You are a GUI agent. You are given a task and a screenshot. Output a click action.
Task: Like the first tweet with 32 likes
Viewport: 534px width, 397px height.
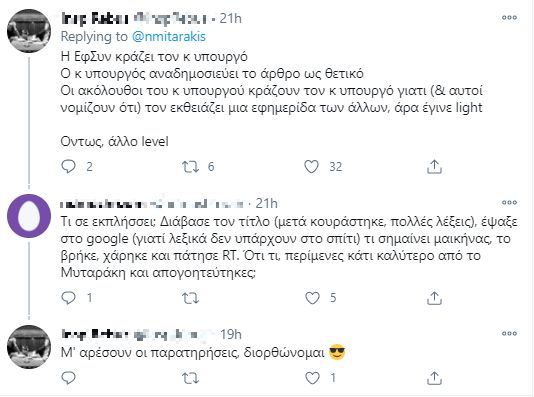pyautogui.click(x=311, y=166)
